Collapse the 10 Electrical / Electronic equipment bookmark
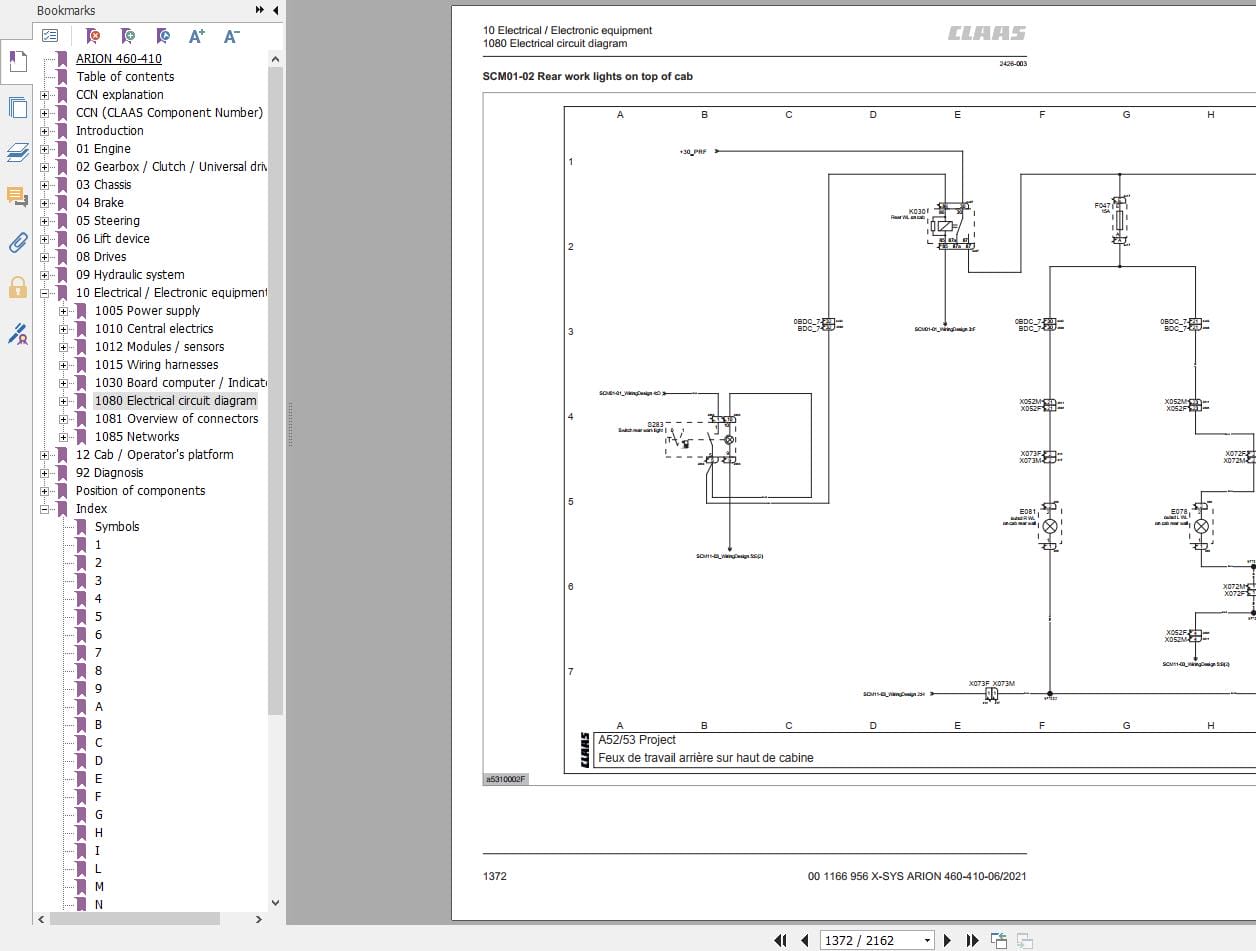The image size is (1256, 951). (44, 293)
